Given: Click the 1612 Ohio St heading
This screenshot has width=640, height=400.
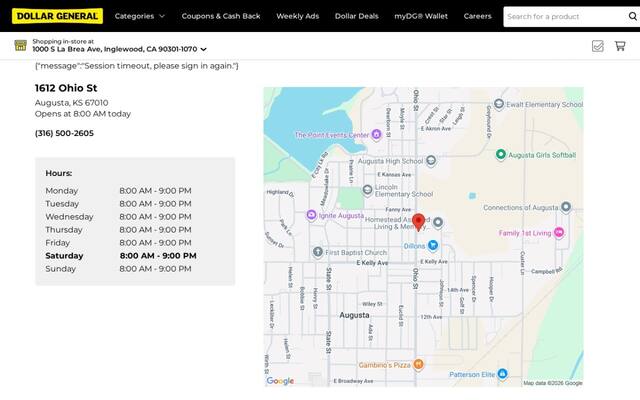Looking at the screenshot, I should [x=66, y=88].
